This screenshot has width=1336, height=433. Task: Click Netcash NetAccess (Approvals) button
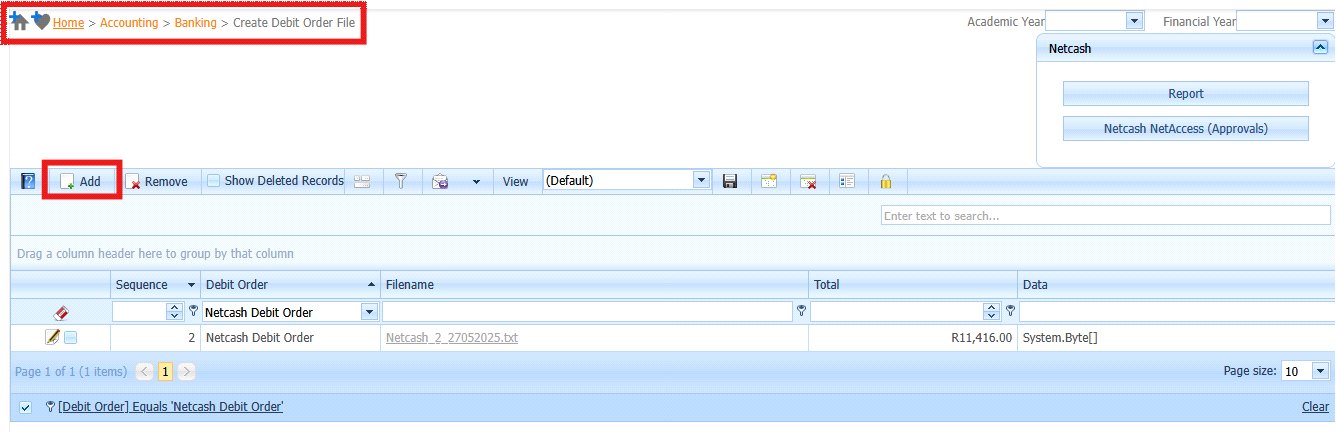1186,128
